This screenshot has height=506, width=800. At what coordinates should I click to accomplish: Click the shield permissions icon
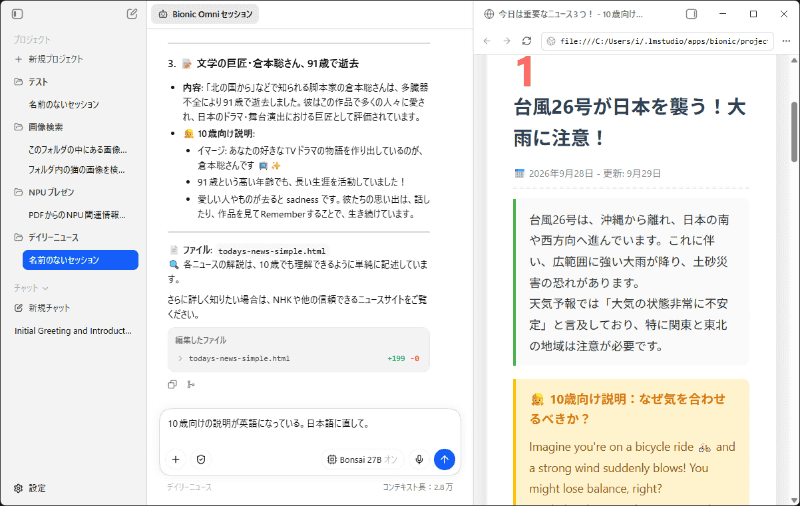point(201,460)
